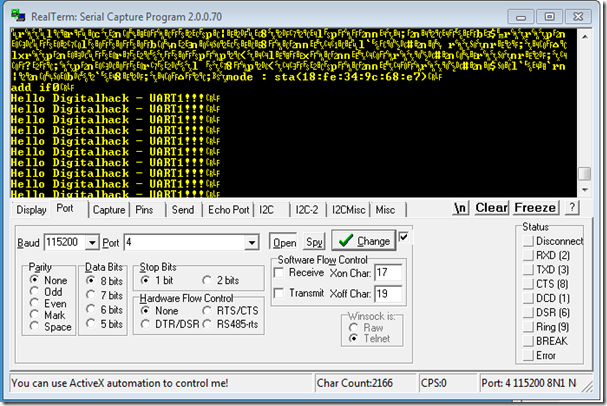Click the \n newline button
This screenshot has height=406, width=607.
click(x=461, y=208)
